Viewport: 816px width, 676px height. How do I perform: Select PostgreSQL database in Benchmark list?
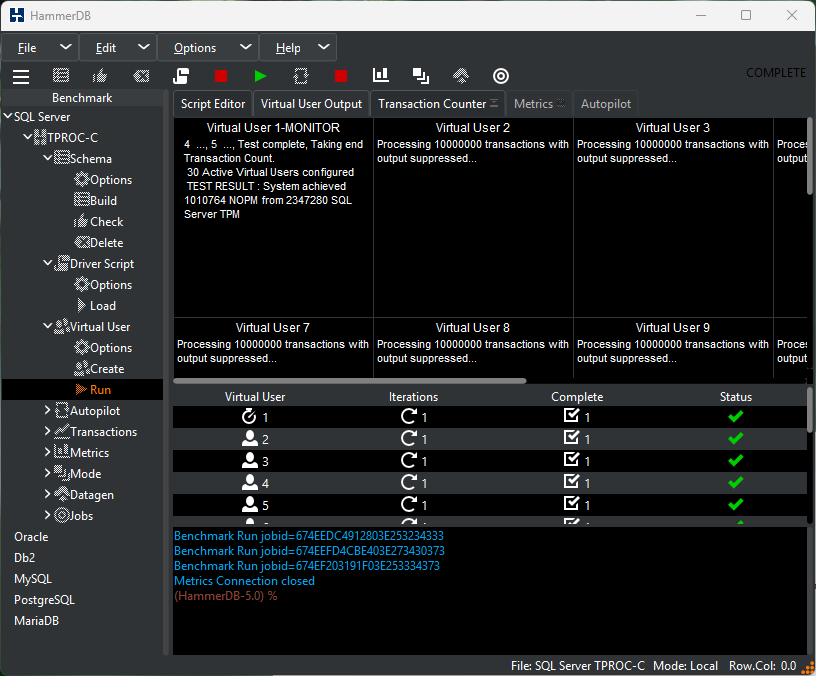click(44, 600)
